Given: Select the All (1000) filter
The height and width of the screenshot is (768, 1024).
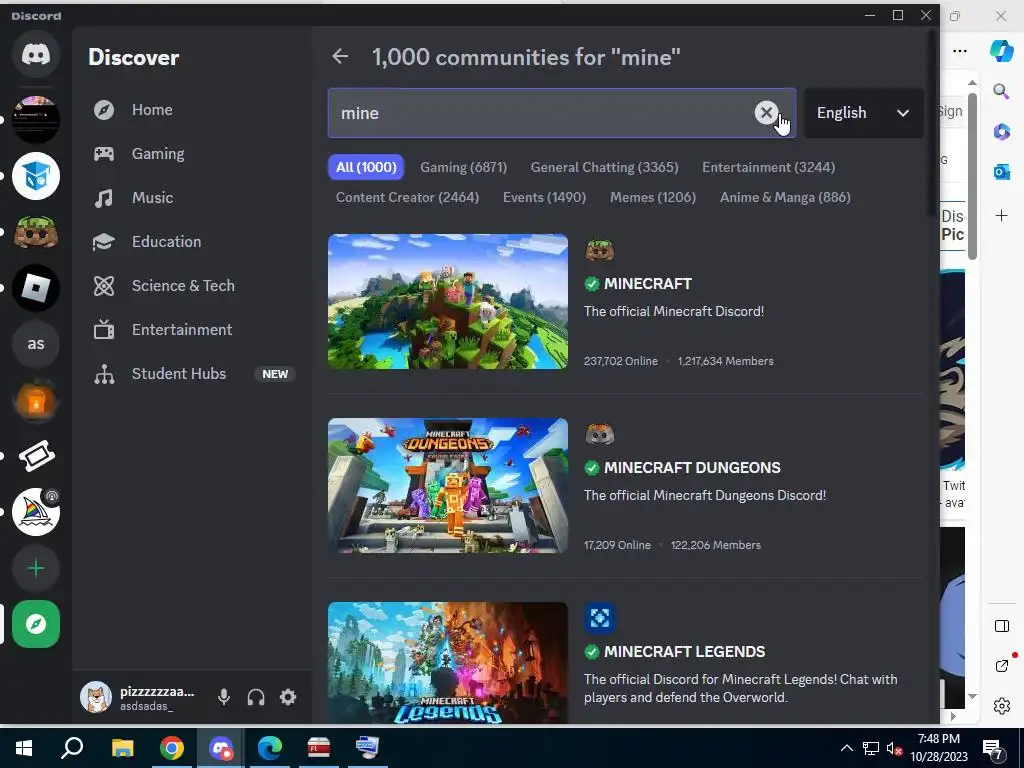Looking at the screenshot, I should click(x=366, y=167).
